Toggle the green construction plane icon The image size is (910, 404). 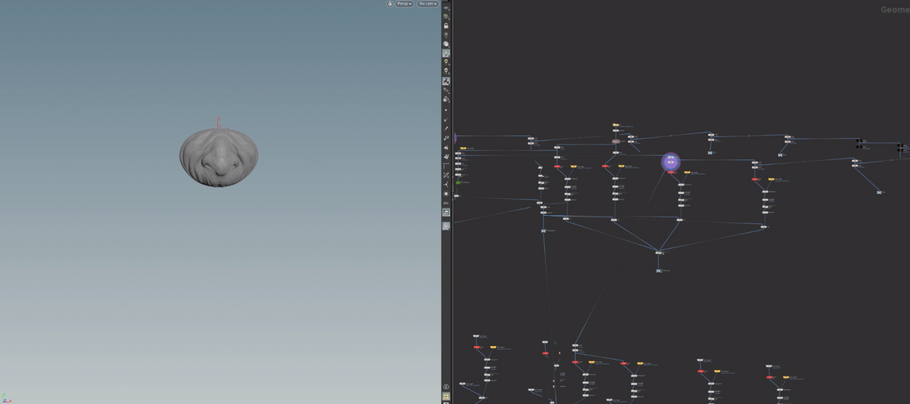446,16
